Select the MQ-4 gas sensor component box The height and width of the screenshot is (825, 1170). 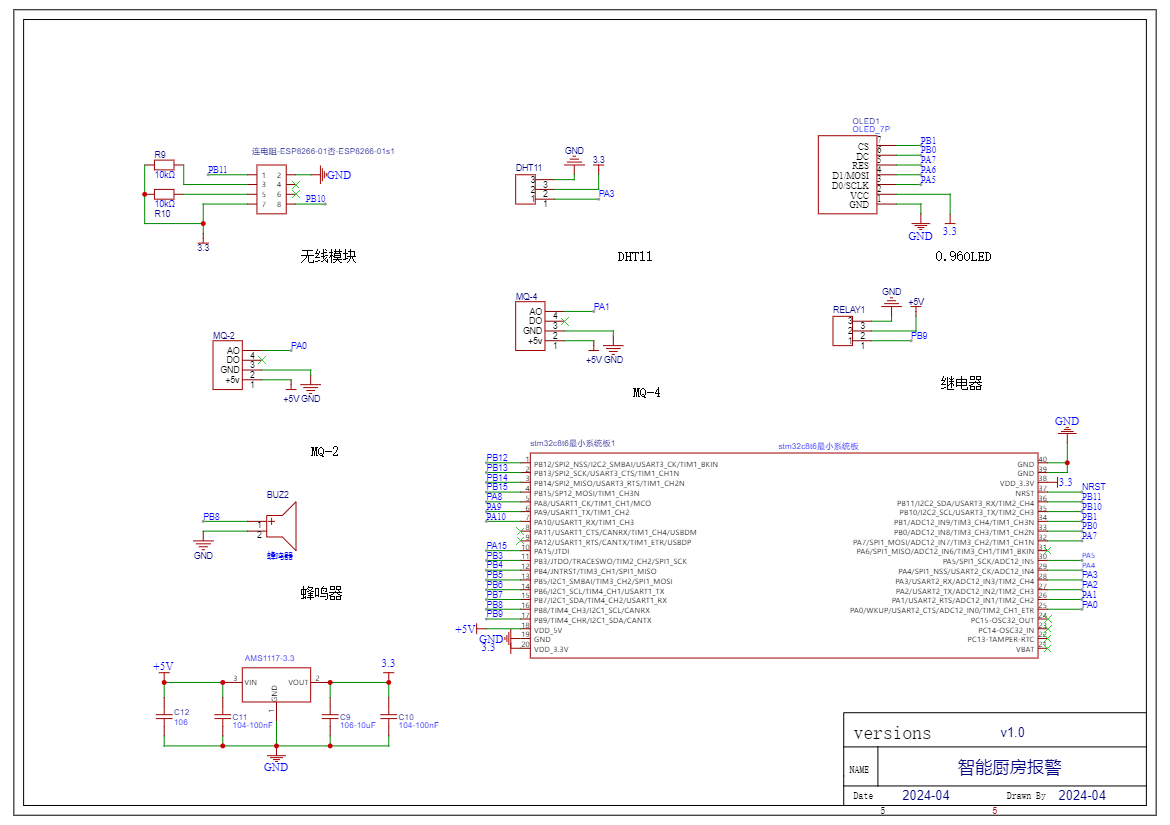click(x=530, y=326)
